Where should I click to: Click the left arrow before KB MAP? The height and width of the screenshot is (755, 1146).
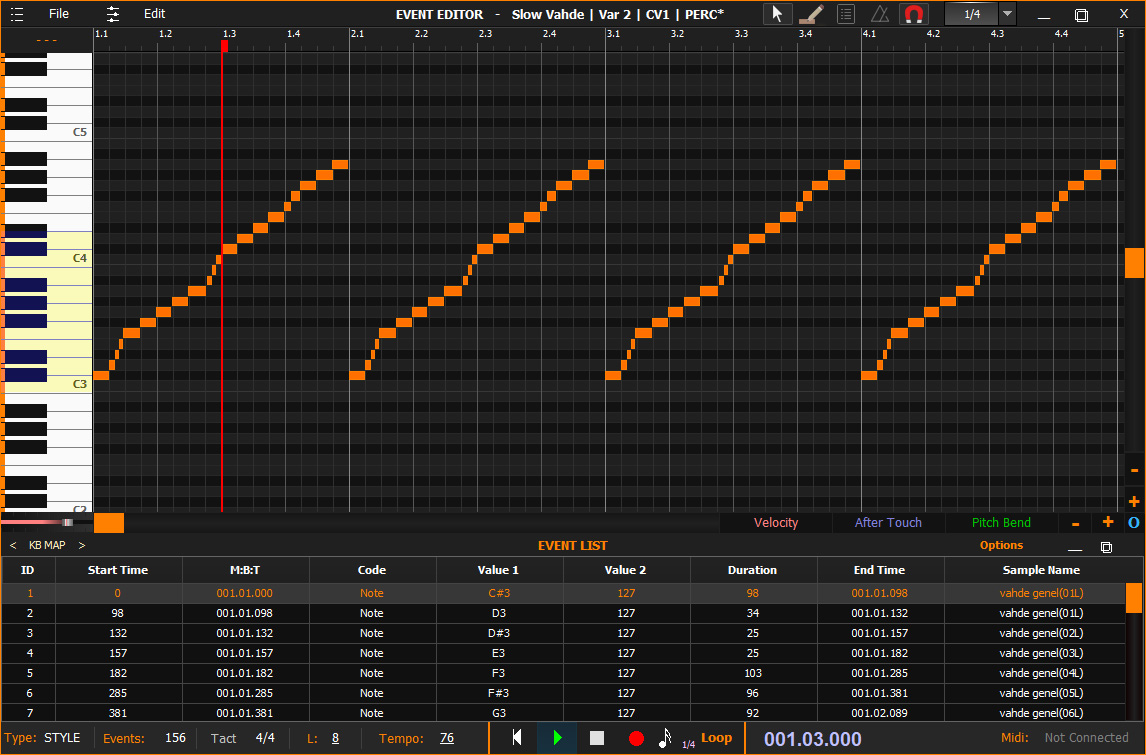(11, 545)
